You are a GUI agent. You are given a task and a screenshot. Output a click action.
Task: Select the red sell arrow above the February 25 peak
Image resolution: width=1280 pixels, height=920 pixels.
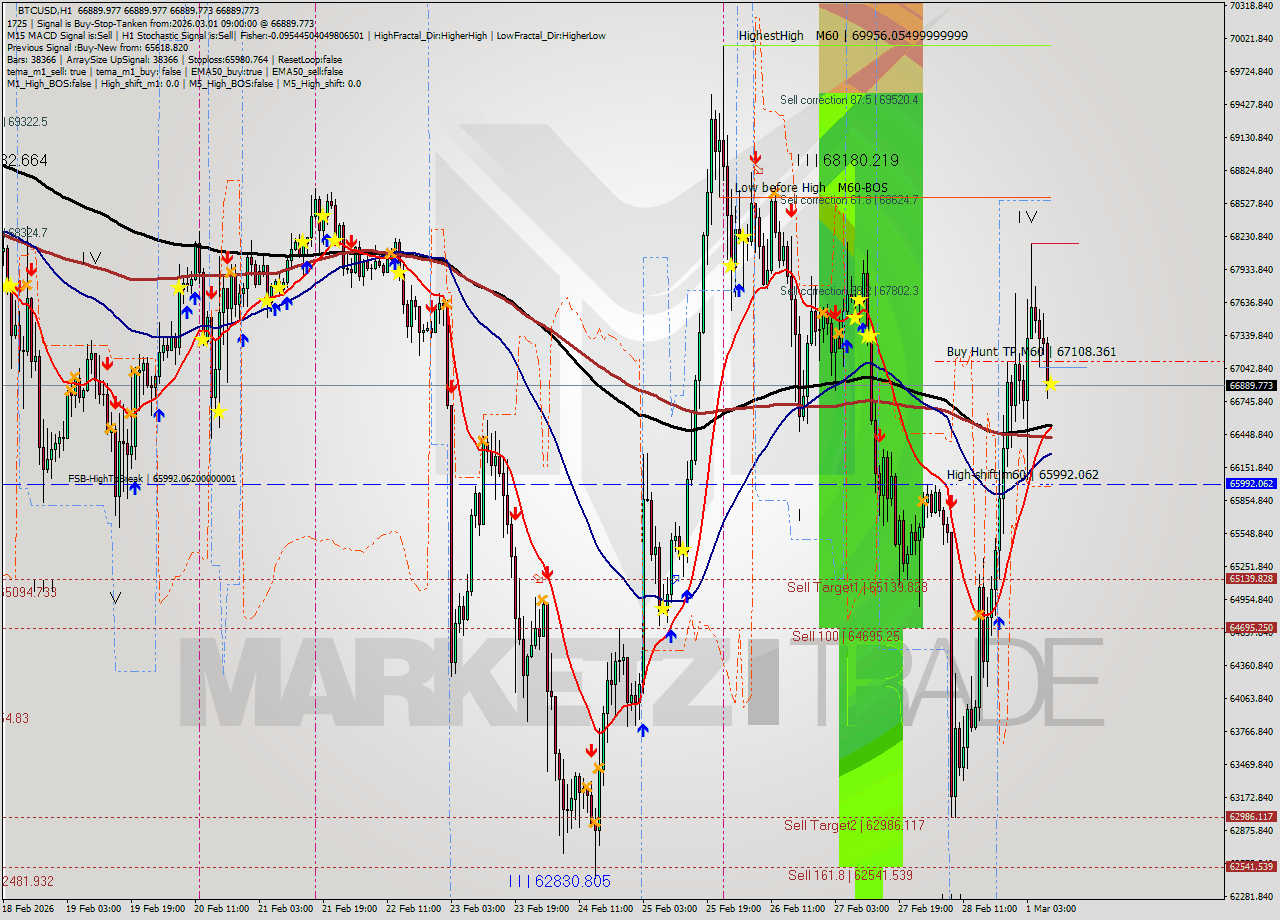coord(755,157)
